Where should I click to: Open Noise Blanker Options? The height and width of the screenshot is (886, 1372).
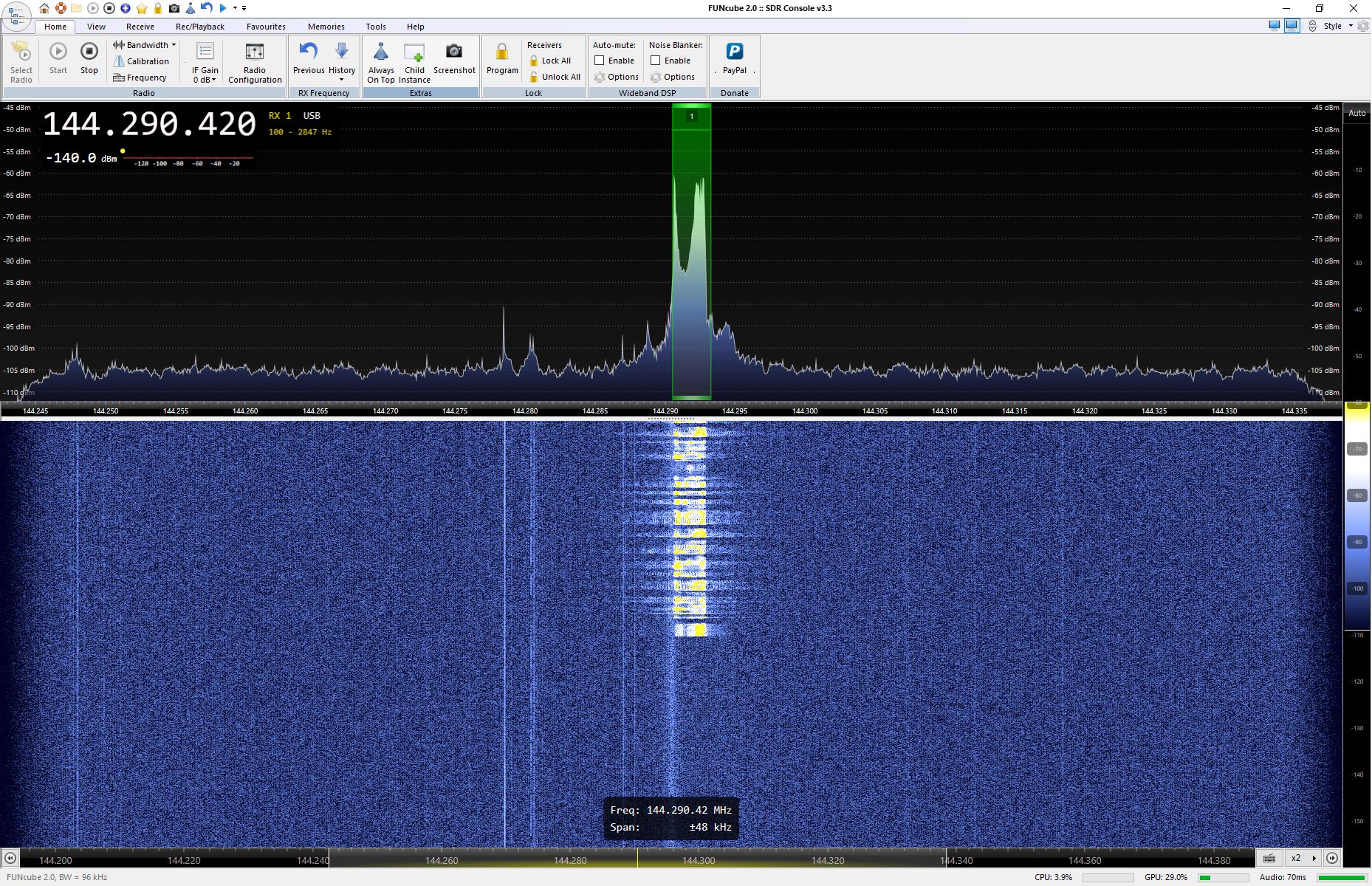[x=673, y=77]
